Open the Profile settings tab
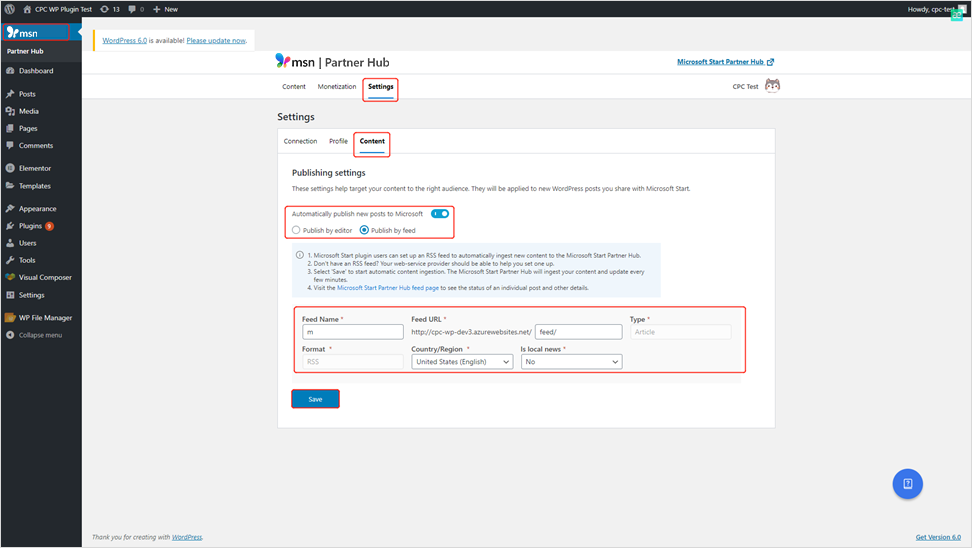 tap(338, 141)
